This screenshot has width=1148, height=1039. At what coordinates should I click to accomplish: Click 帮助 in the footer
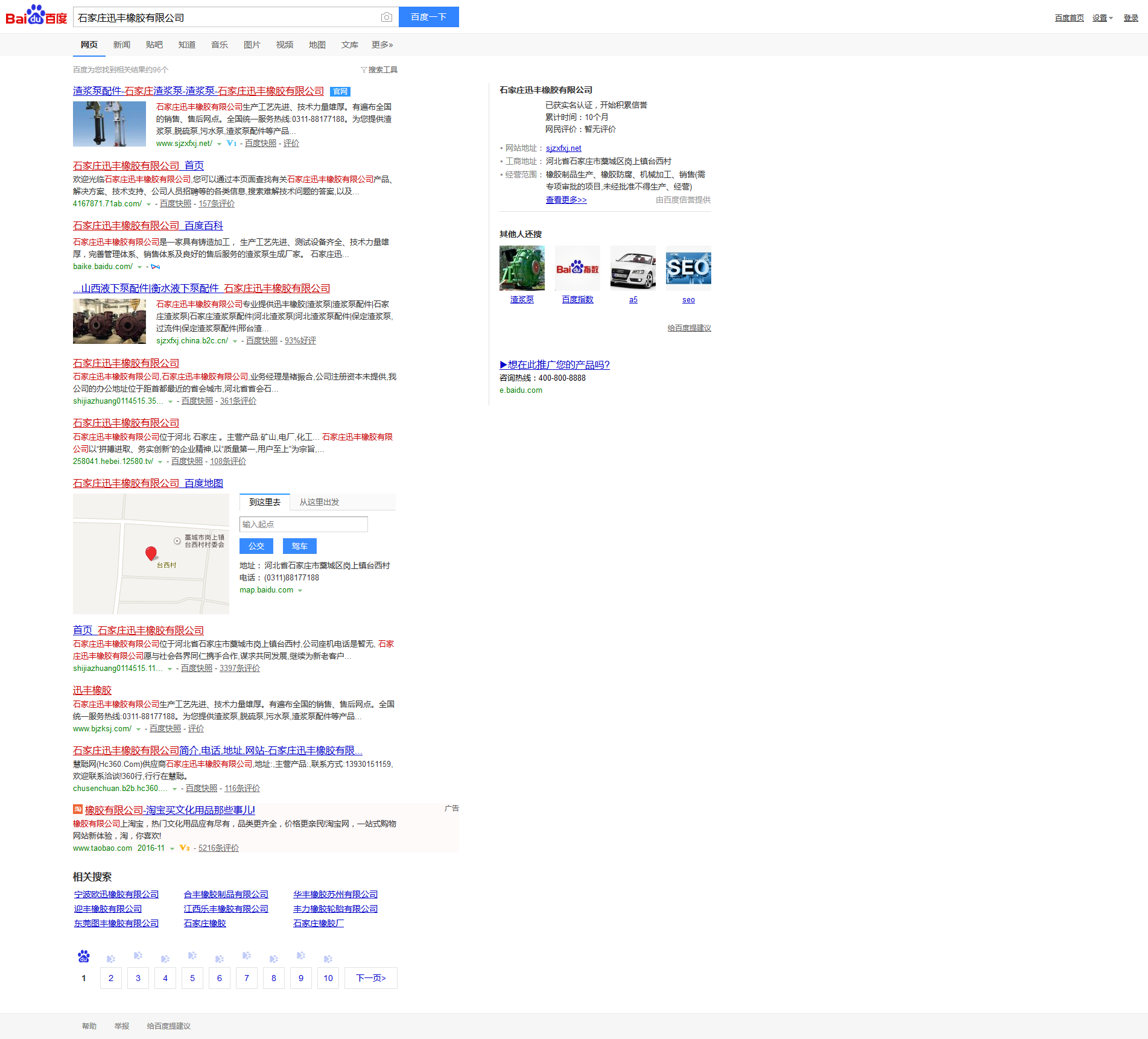[x=89, y=1026]
